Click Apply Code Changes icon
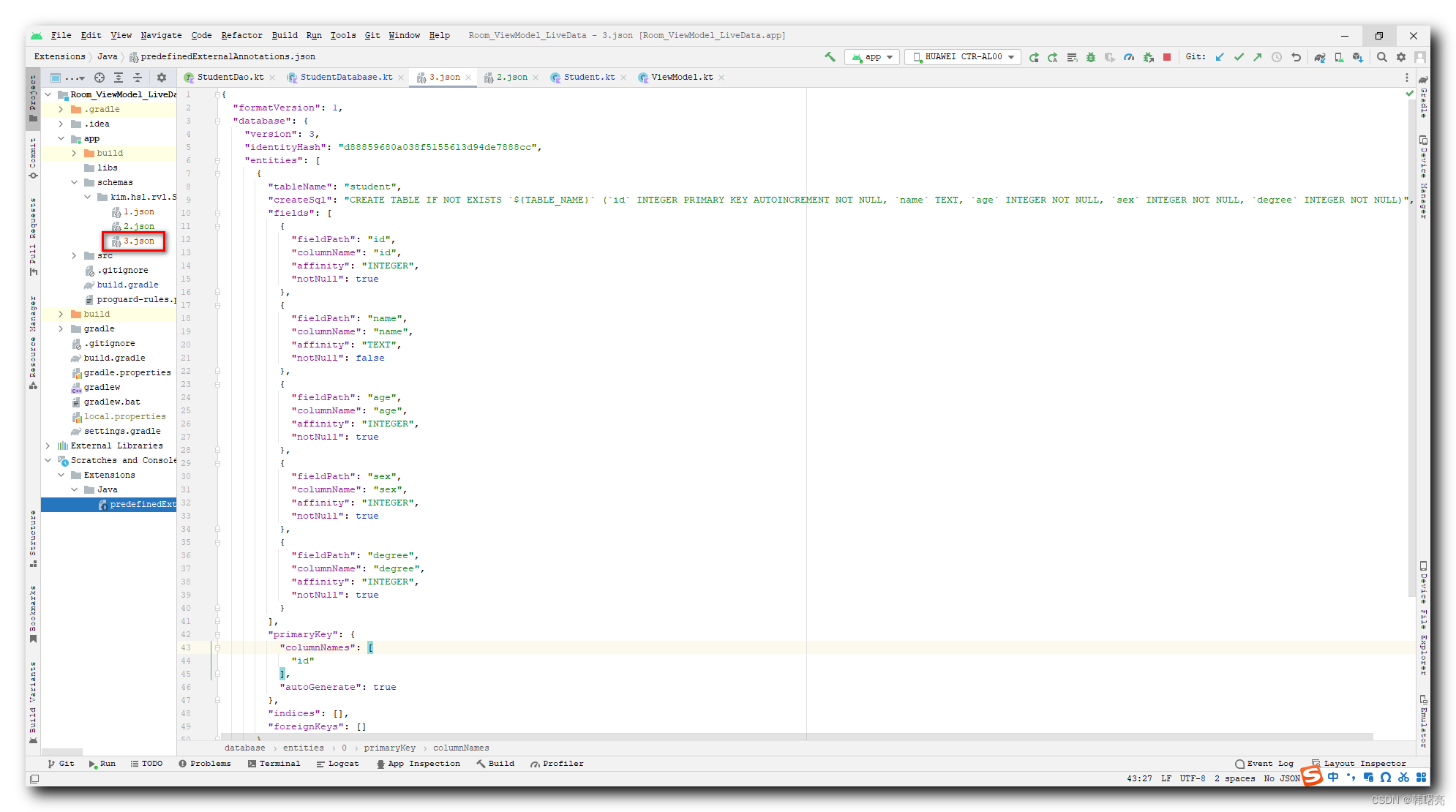1456x812 pixels. [1072, 57]
